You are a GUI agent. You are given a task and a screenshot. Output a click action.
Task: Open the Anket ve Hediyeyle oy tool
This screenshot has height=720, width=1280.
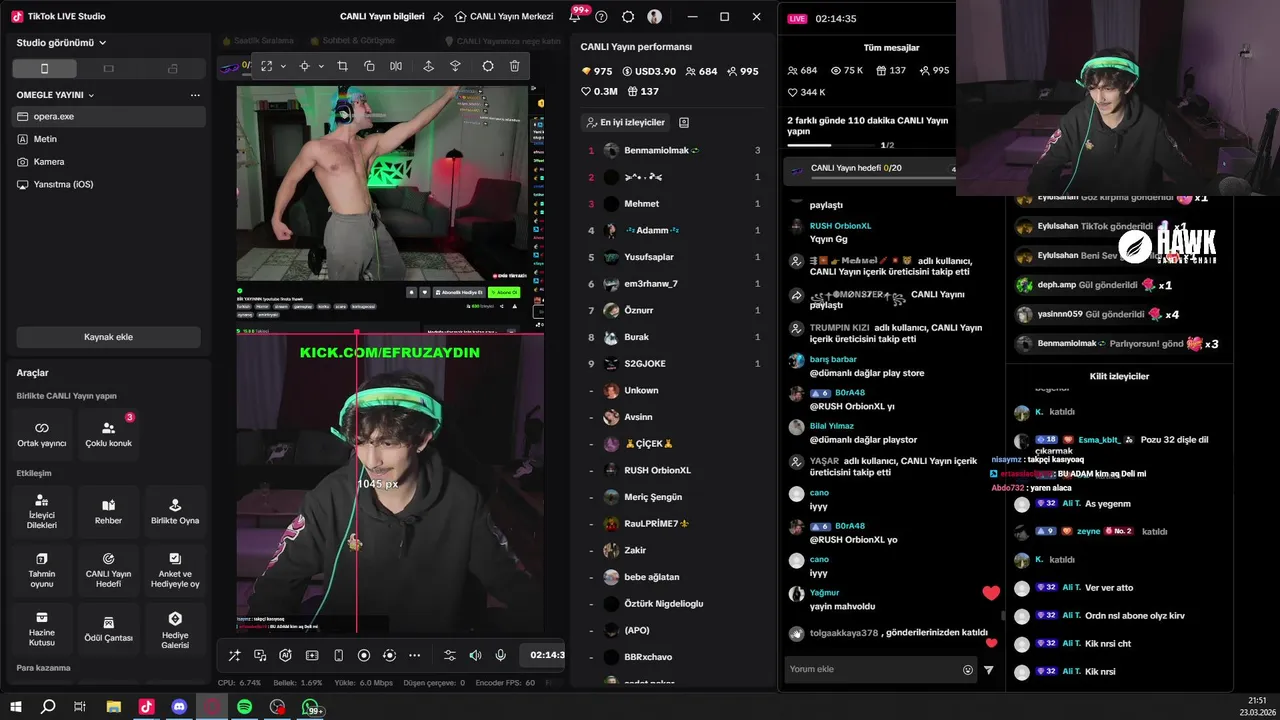pyautogui.click(x=175, y=570)
